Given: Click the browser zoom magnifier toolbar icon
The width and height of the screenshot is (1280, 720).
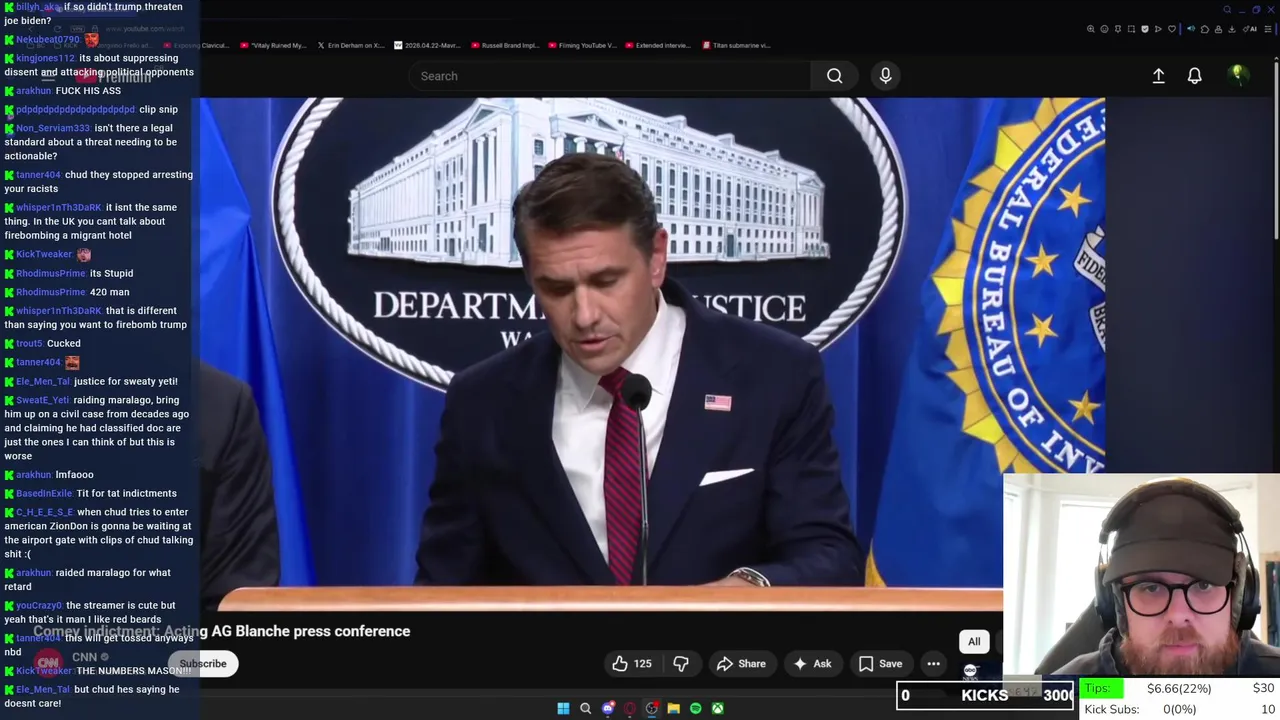Looking at the screenshot, I should point(1091,29).
